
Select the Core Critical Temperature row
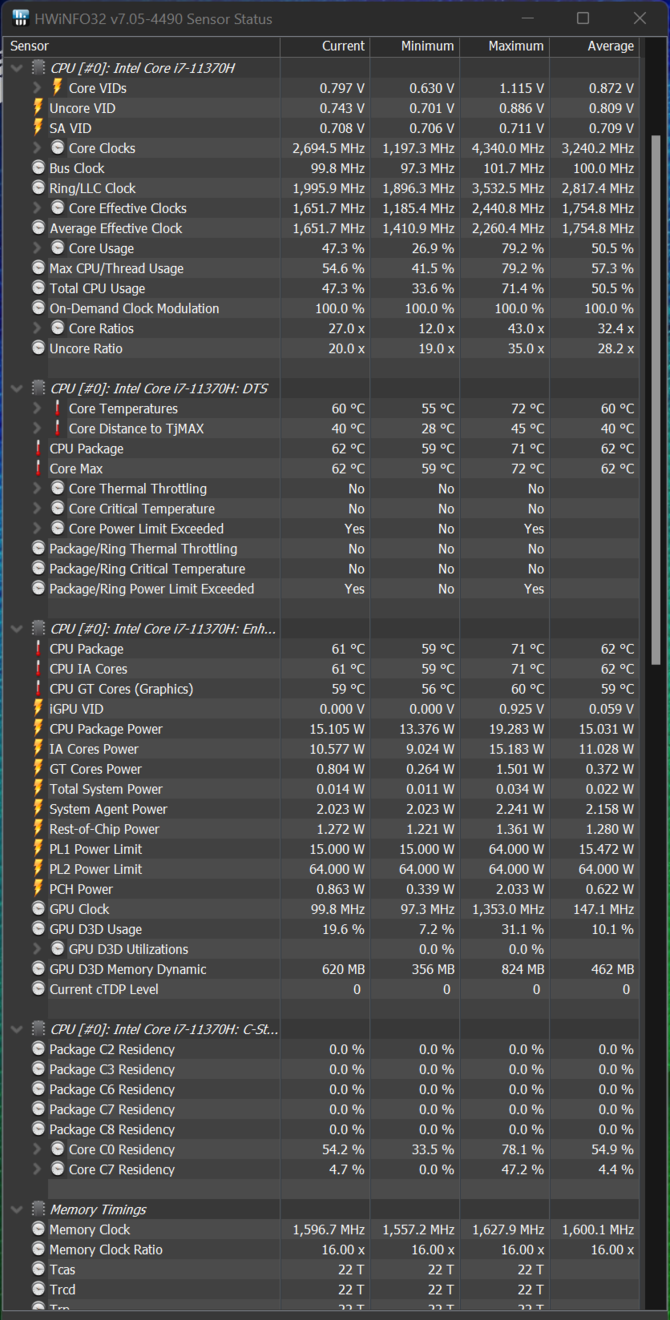coord(322,508)
